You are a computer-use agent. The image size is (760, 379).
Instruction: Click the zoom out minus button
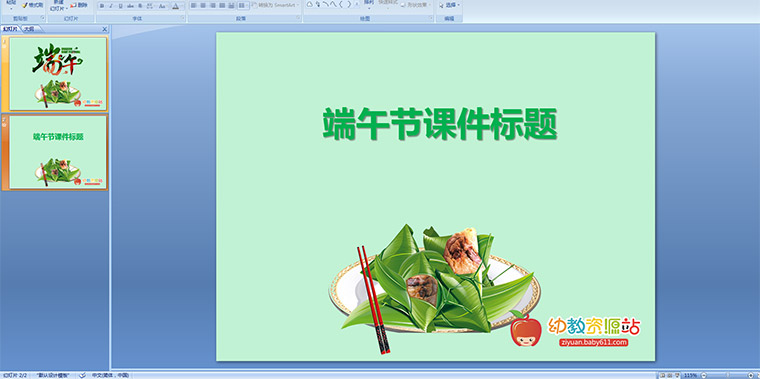point(704,375)
